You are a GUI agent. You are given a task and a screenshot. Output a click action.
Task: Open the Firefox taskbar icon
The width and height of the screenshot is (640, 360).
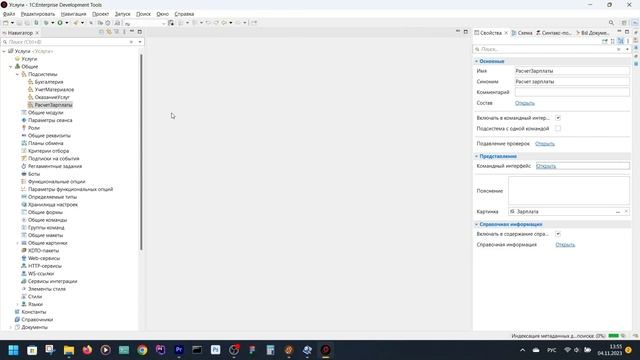(87, 350)
